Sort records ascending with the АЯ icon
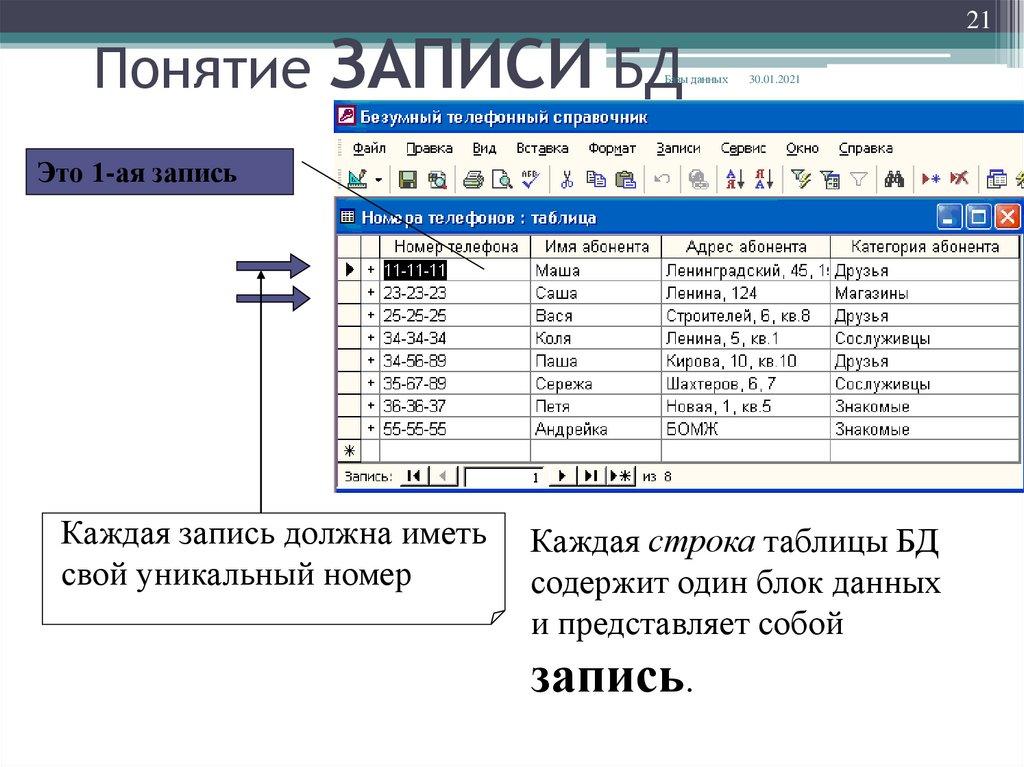The image size is (1024, 767). tap(734, 180)
